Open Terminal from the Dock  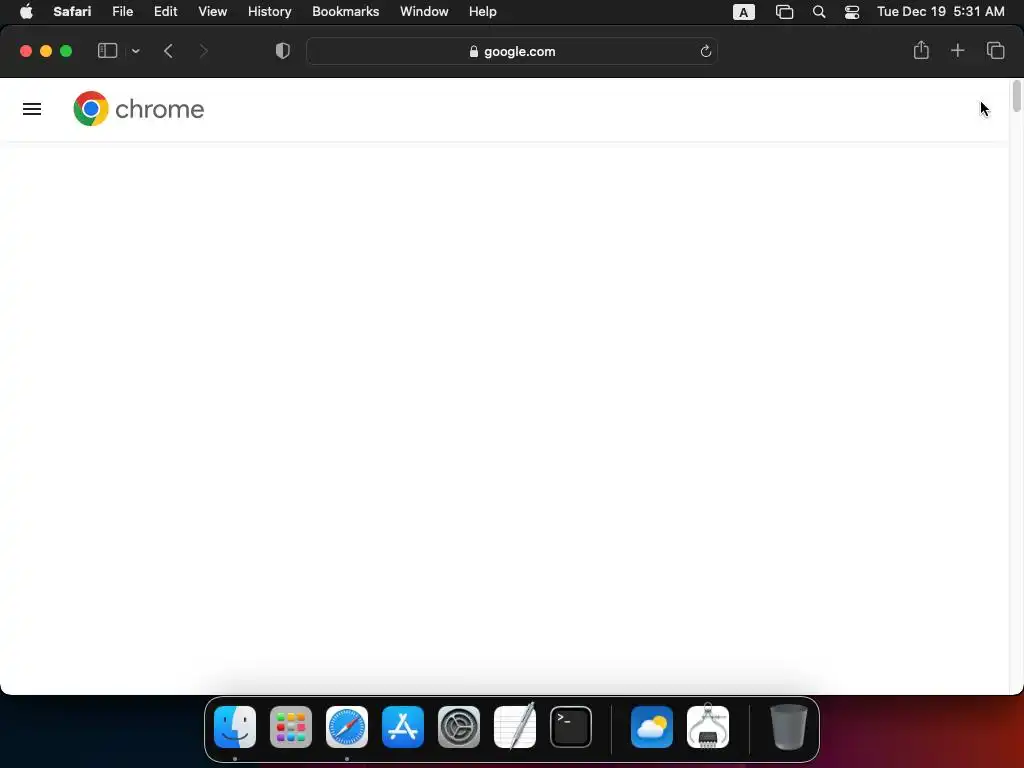point(571,727)
